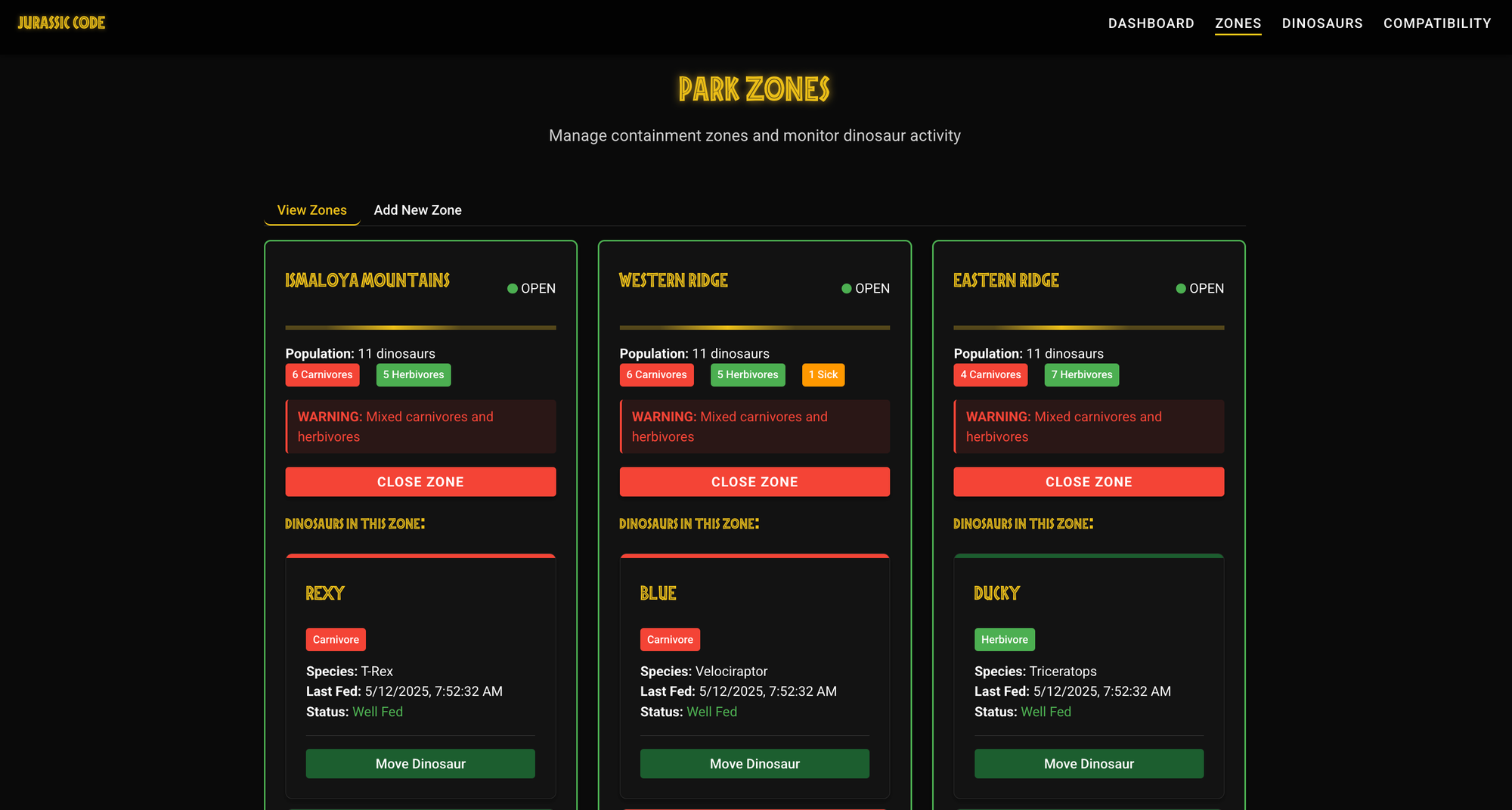
Task: Close the Eastern Ridge zone
Action: (1089, 482)
